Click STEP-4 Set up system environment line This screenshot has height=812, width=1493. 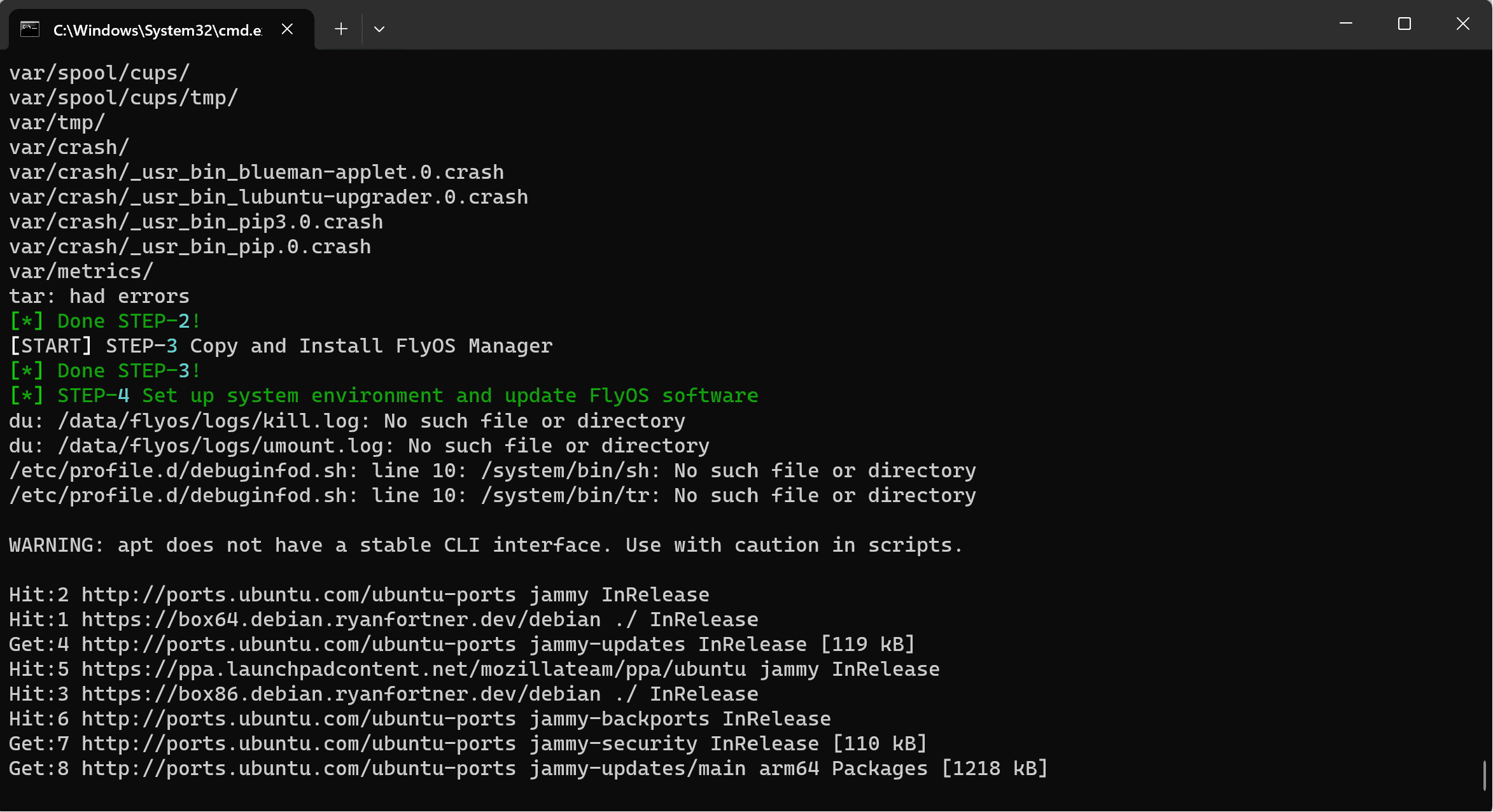click(x=384, y=396)
